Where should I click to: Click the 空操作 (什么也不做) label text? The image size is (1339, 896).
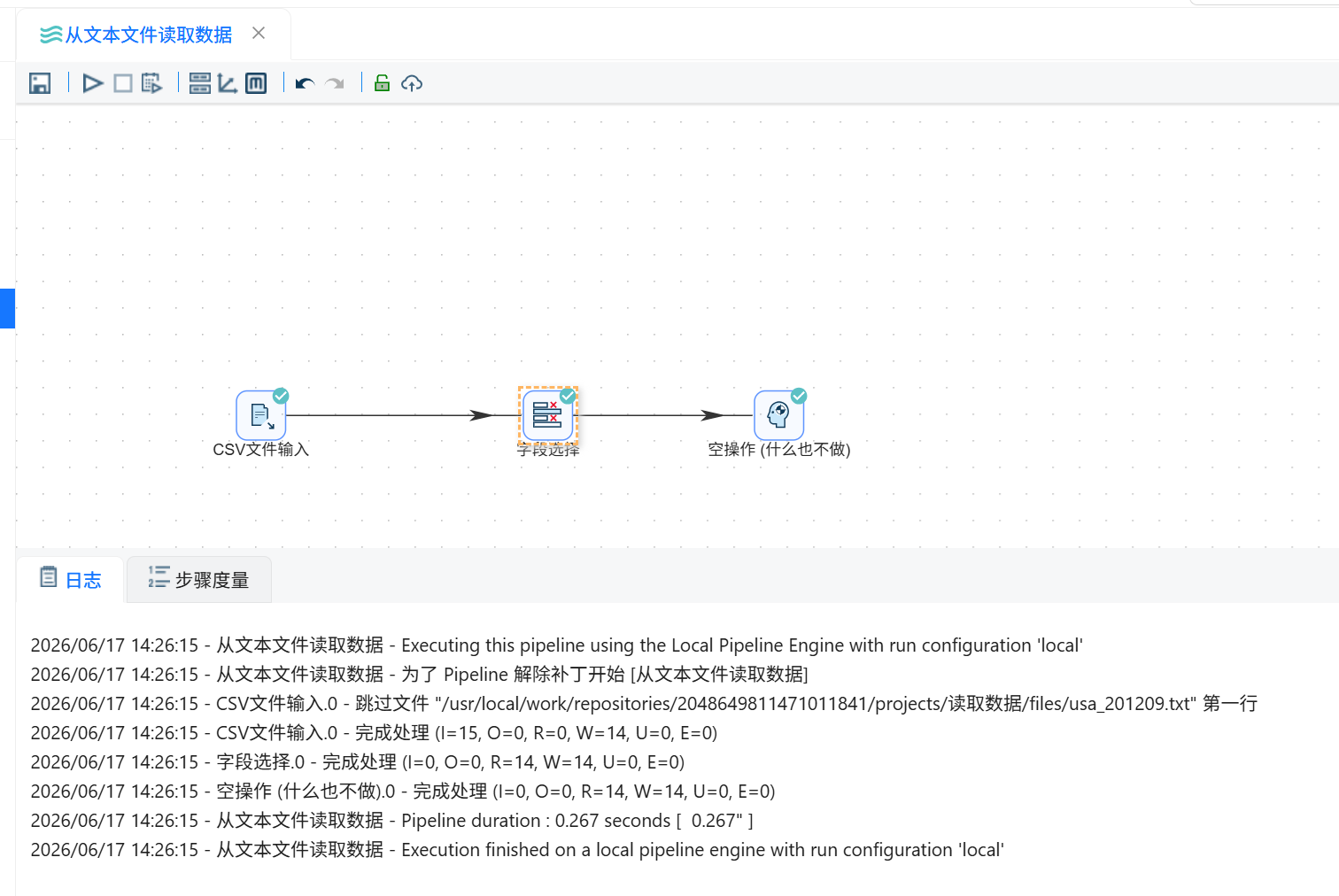point(779,450)
